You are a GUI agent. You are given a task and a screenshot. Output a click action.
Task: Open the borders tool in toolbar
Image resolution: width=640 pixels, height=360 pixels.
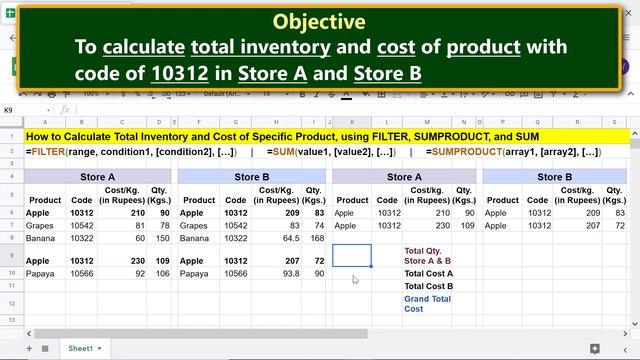point(381,94)
